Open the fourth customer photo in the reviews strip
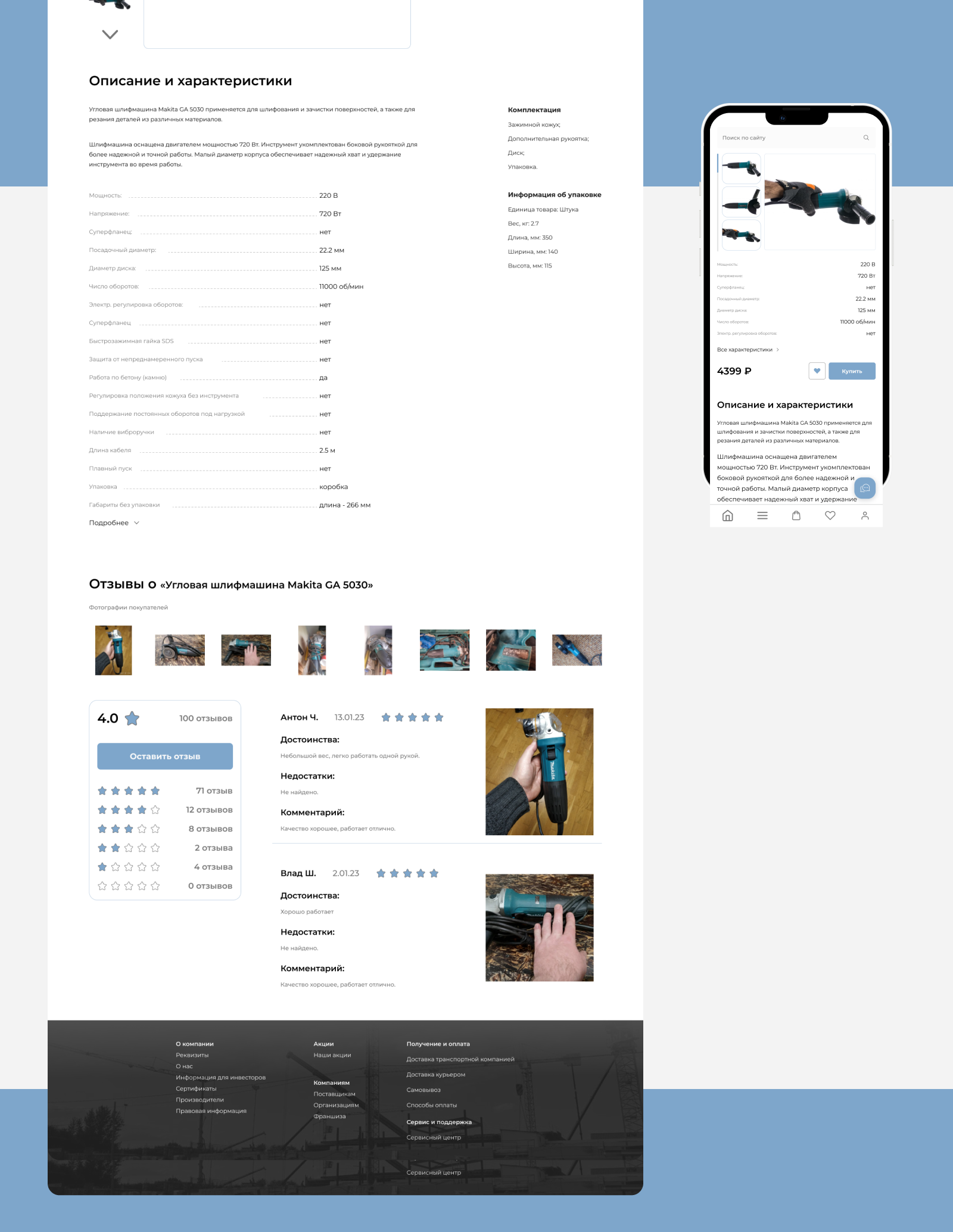 (x=312, y=650)
